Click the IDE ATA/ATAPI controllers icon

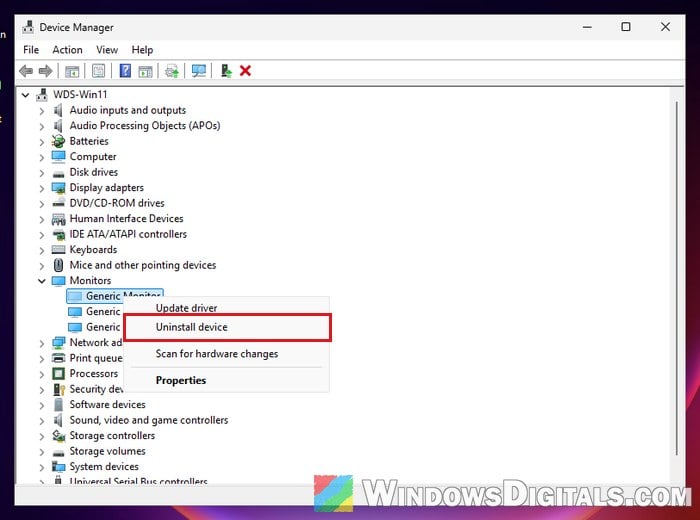point(58,234)
